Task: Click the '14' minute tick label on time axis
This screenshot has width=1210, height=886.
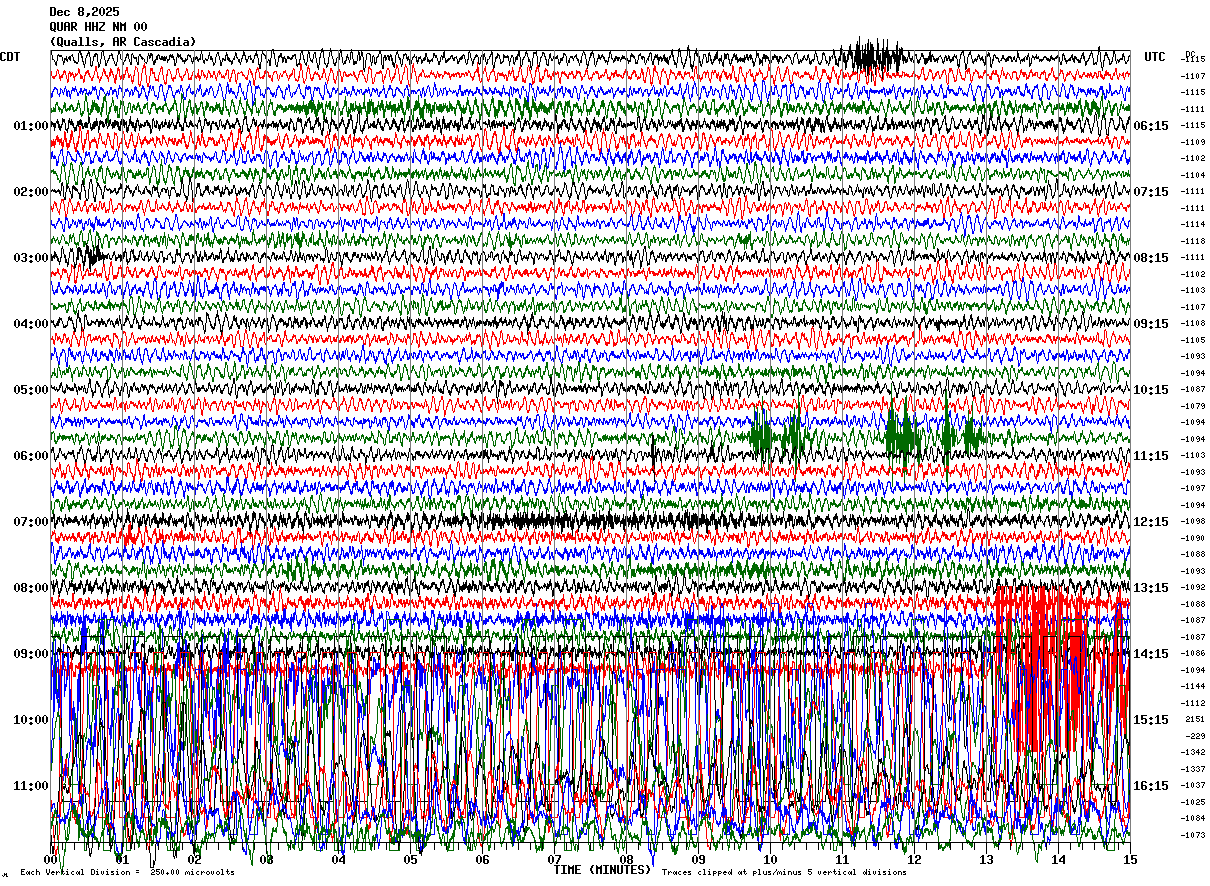Action: (1058, 860)
